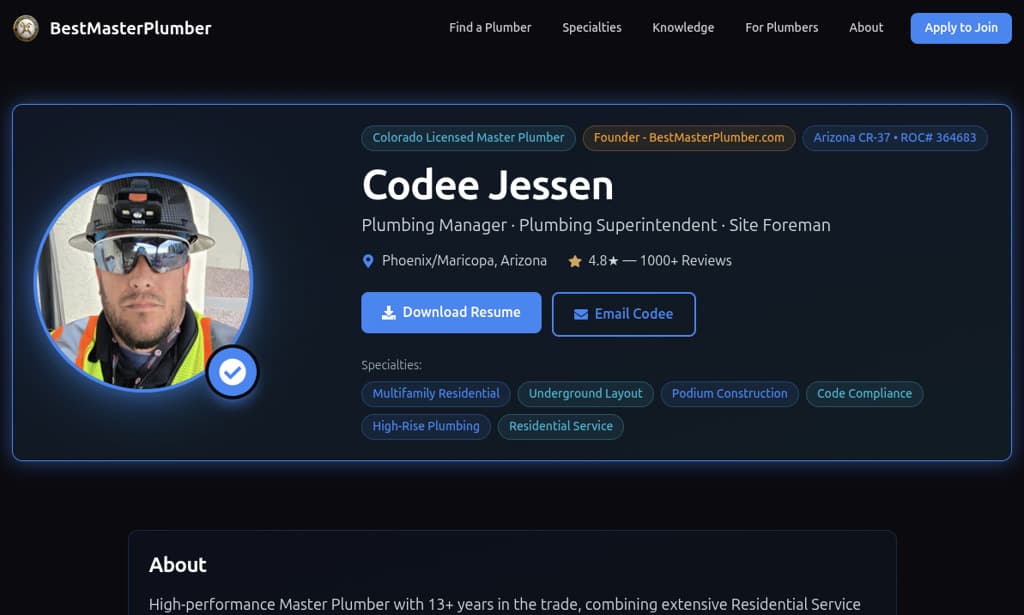Select the Underground Layout specialty tag
This screenshot has height=615, width=1024.
click(585, 394)
